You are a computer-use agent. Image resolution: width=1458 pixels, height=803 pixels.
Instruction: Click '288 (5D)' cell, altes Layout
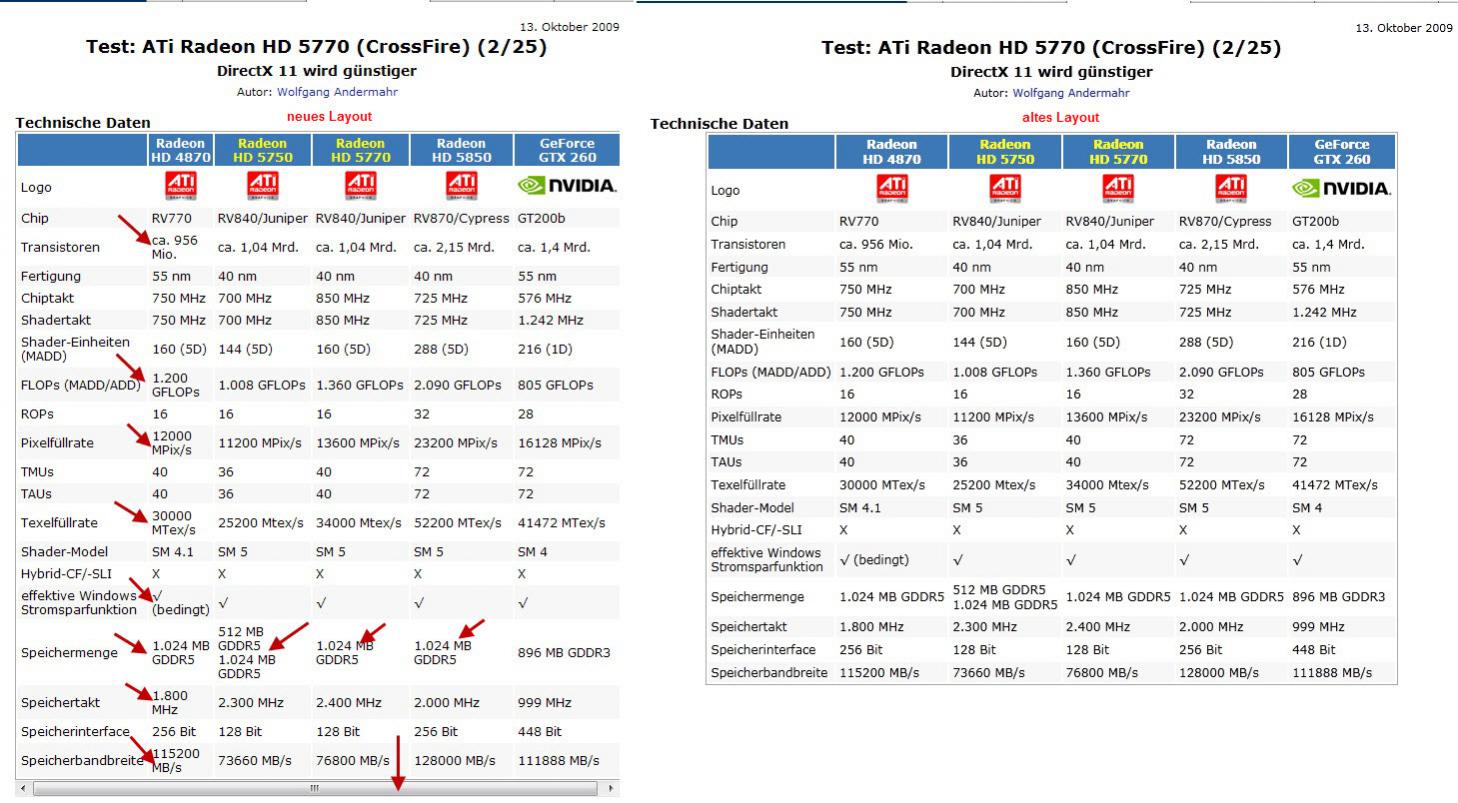[1206, 342]
